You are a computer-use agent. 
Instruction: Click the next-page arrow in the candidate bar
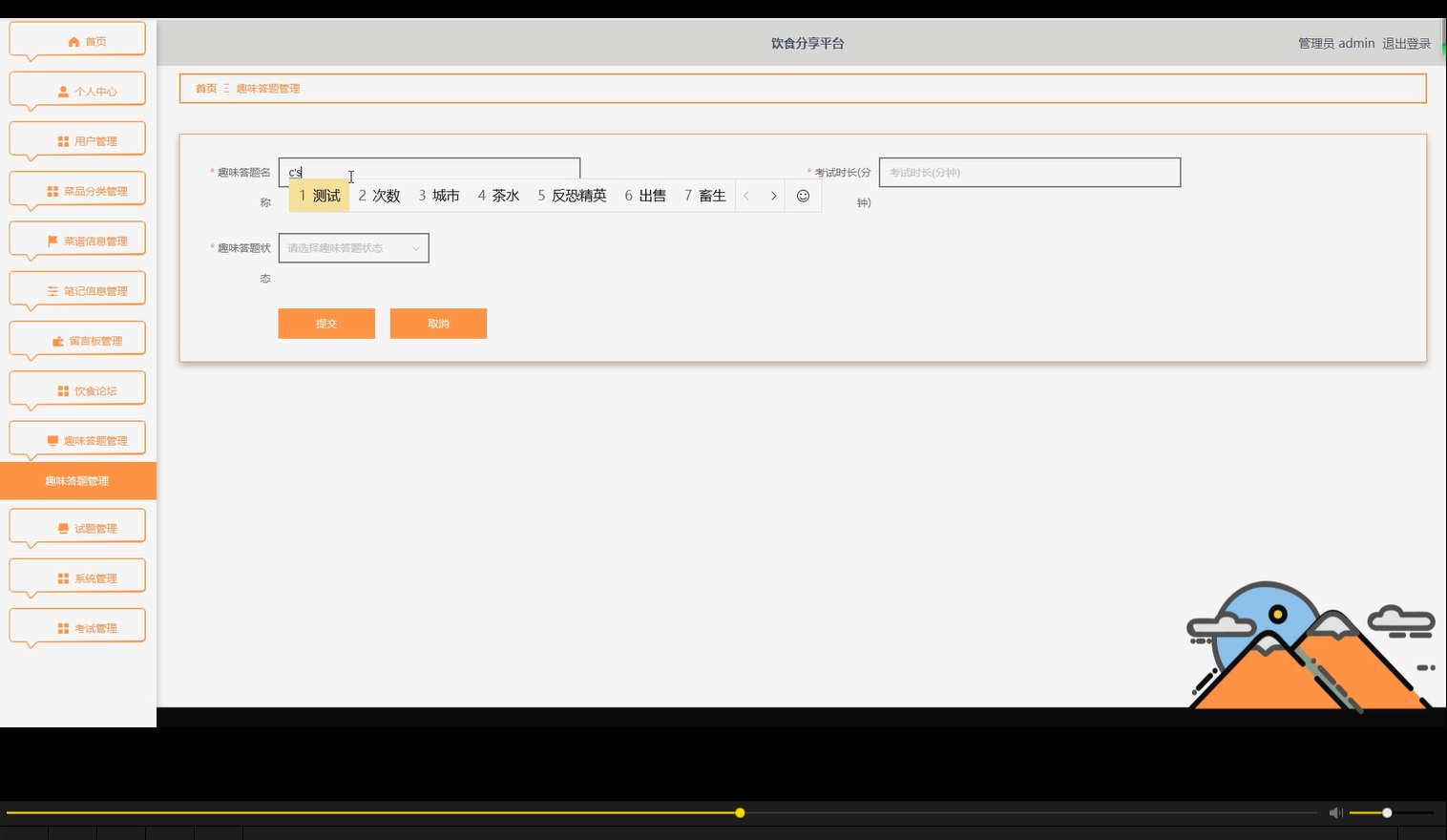(x=773, y=195)
